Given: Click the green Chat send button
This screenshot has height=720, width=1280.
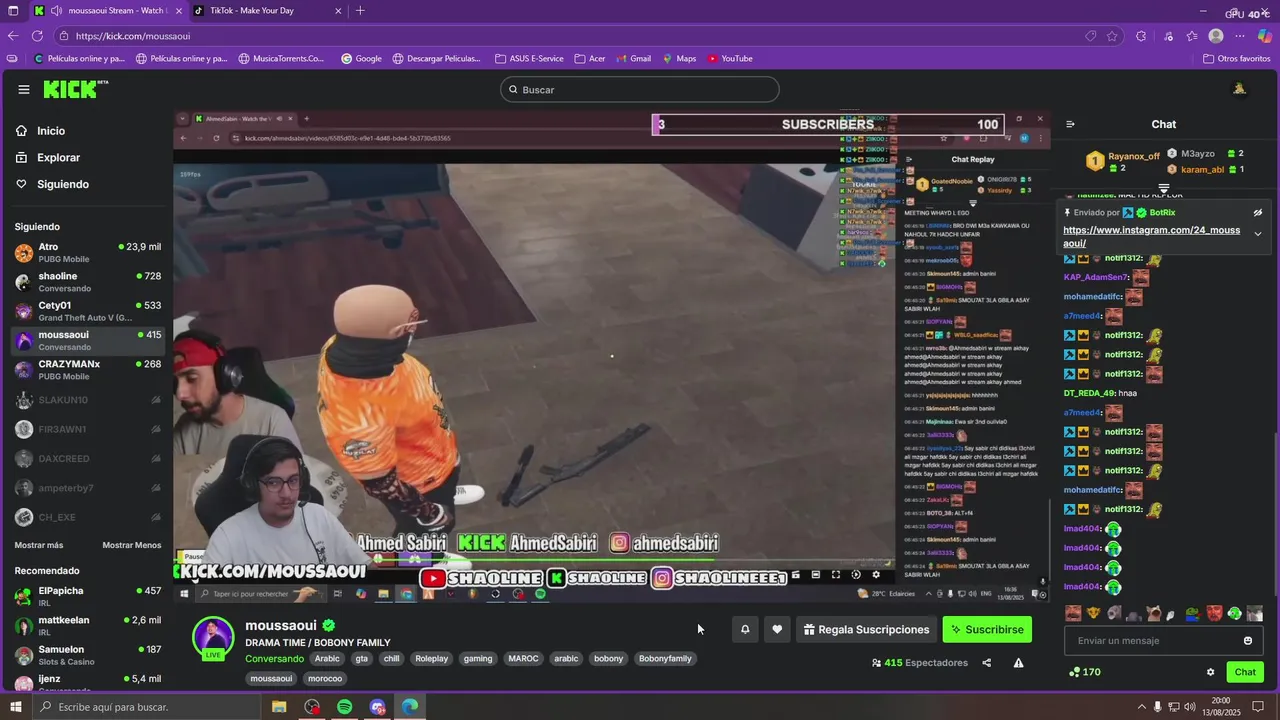Looking at the screenshot, I should [1245, 672].
